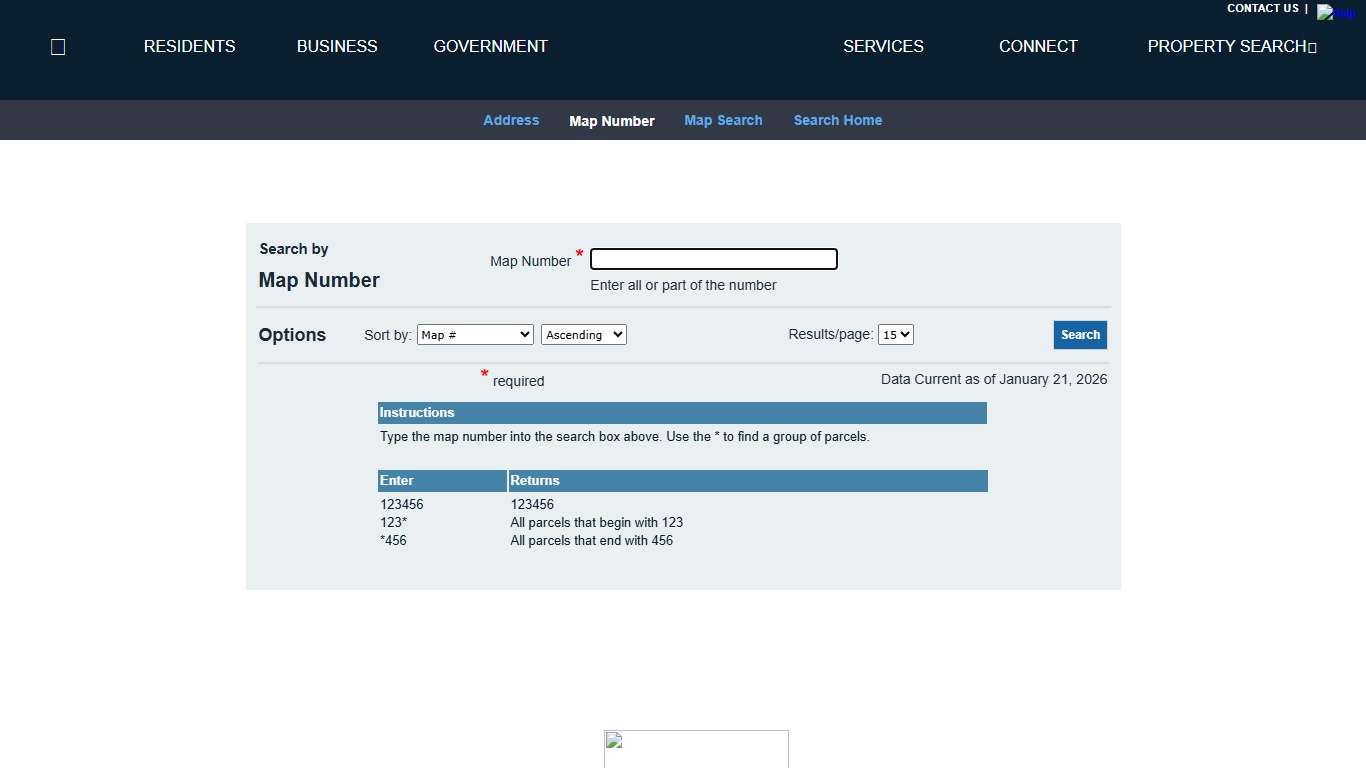Focus the Map Number input field
This screenshot has width=1366, height=768.
pos(713,260)
